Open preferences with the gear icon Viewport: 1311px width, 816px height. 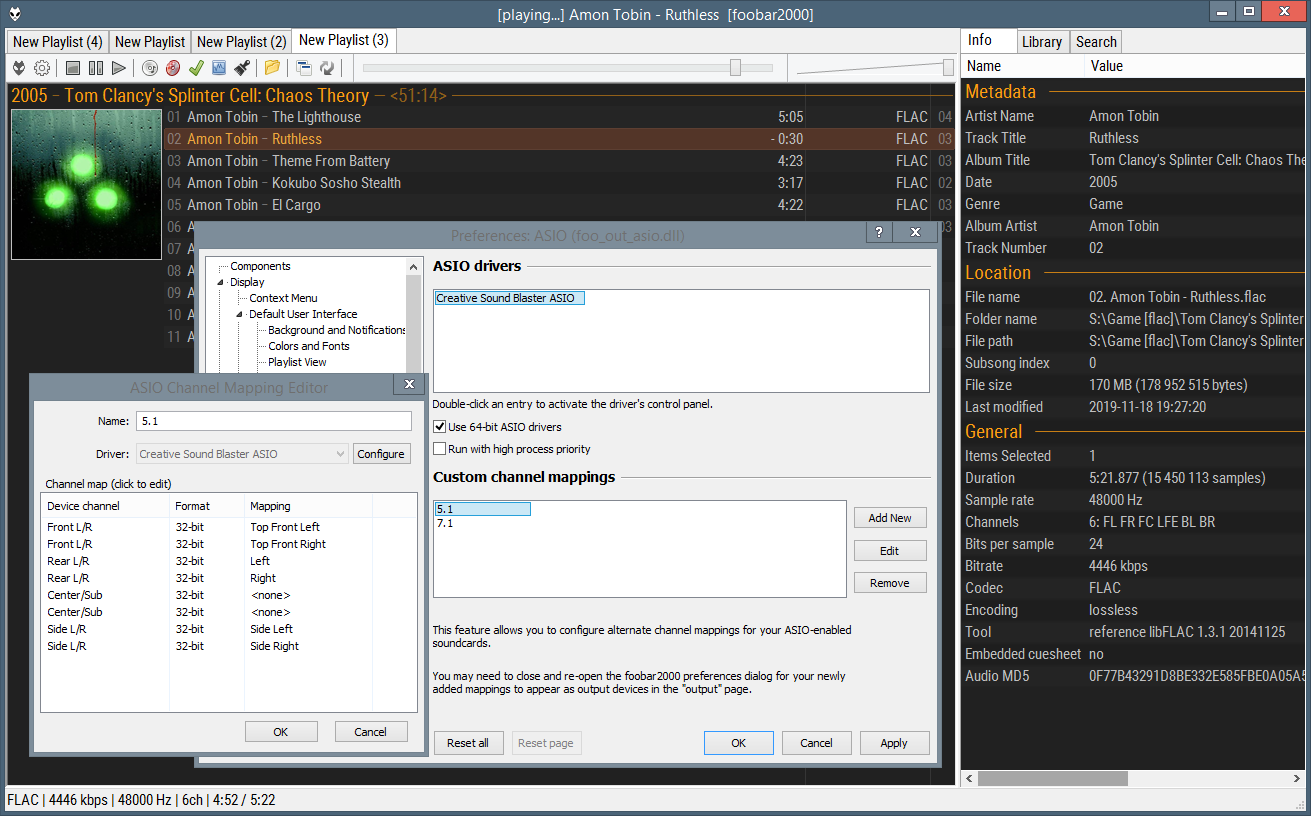[x=42, y=68]
